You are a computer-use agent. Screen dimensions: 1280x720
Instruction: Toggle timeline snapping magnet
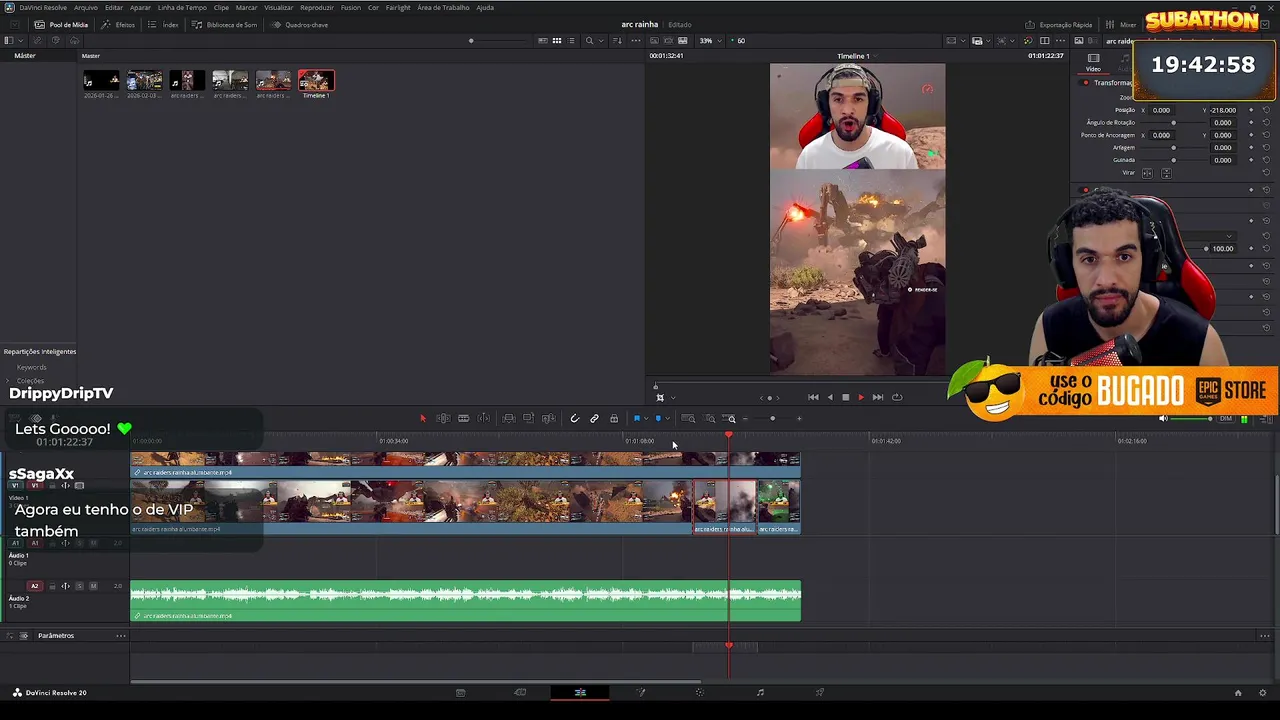(575, 418)
